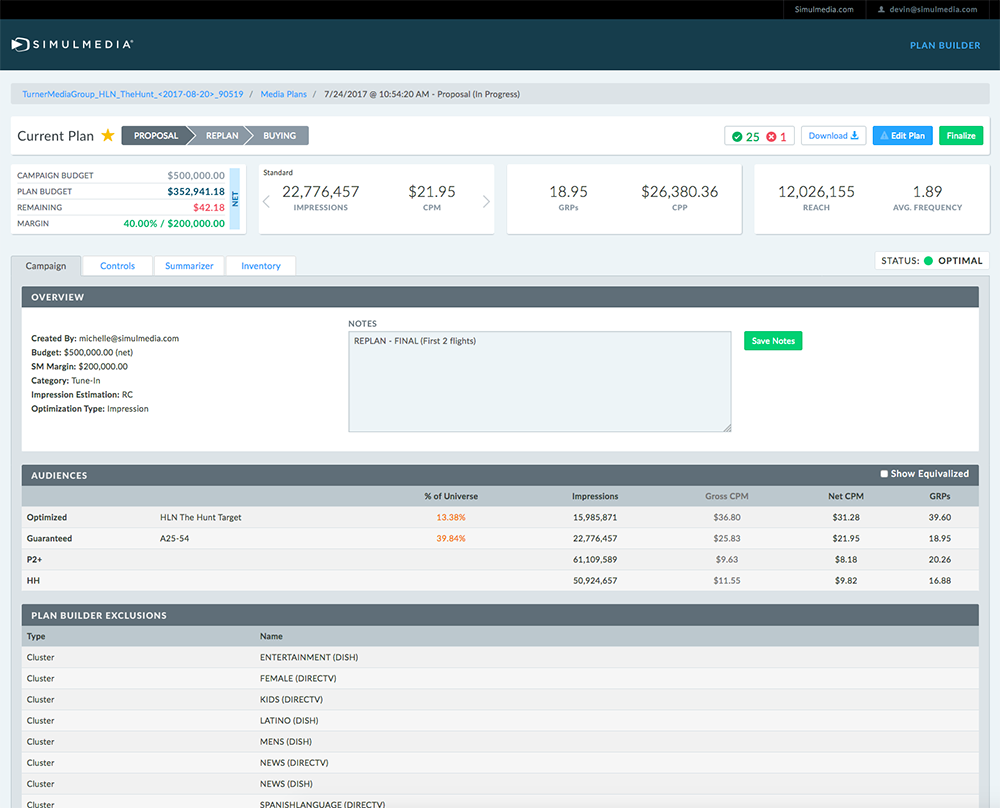The width and height of the screenshot is (1000, 808).
Task: Click the 22,776,457 impressions metric
Action: (x=320, y=191)
